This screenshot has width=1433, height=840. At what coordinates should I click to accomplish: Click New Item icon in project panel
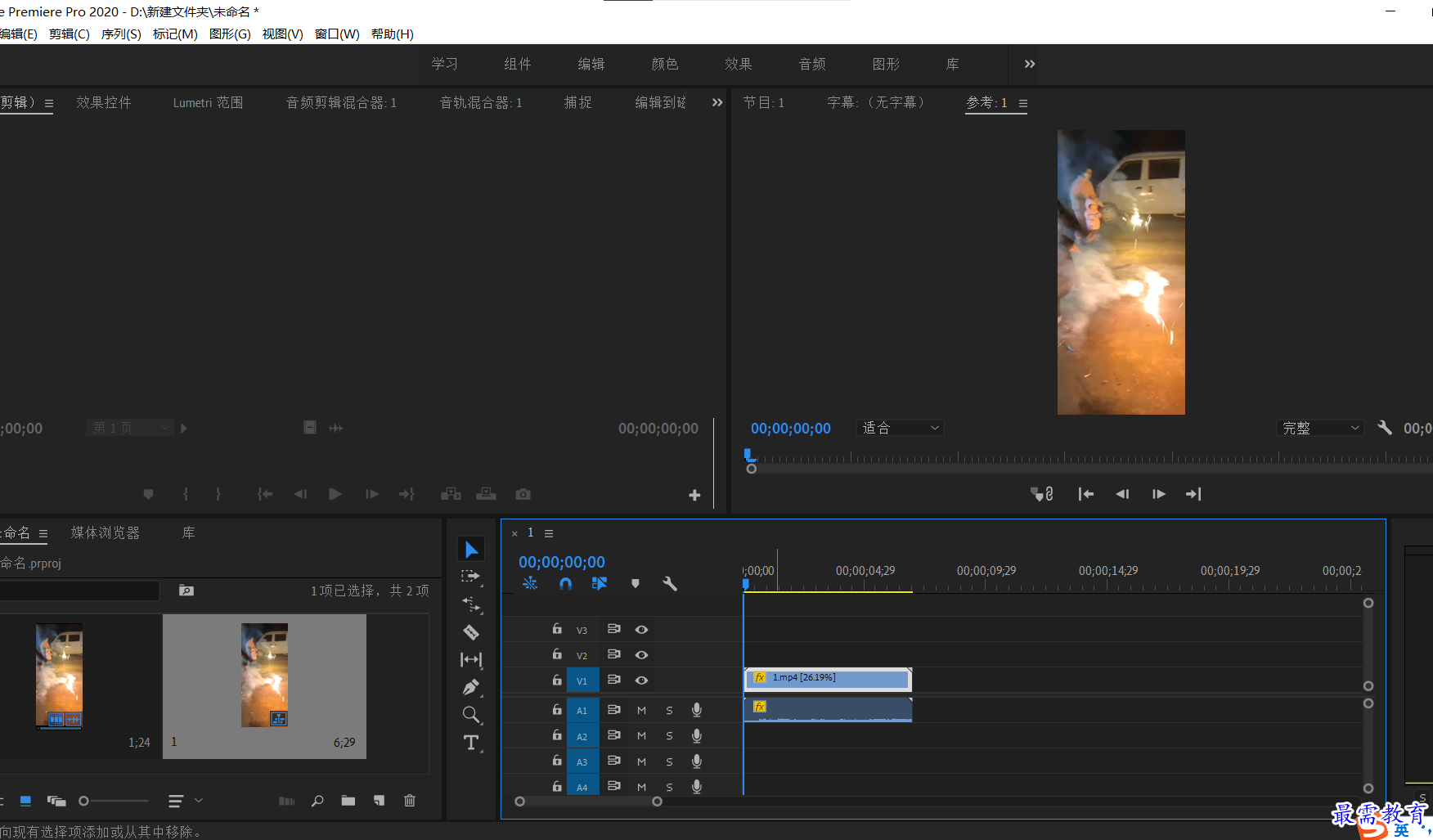(379, 801)
